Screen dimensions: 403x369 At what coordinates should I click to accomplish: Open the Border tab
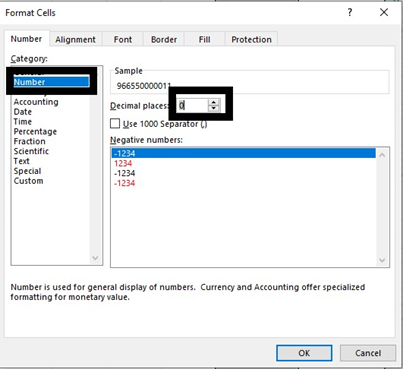click(164, 40)
